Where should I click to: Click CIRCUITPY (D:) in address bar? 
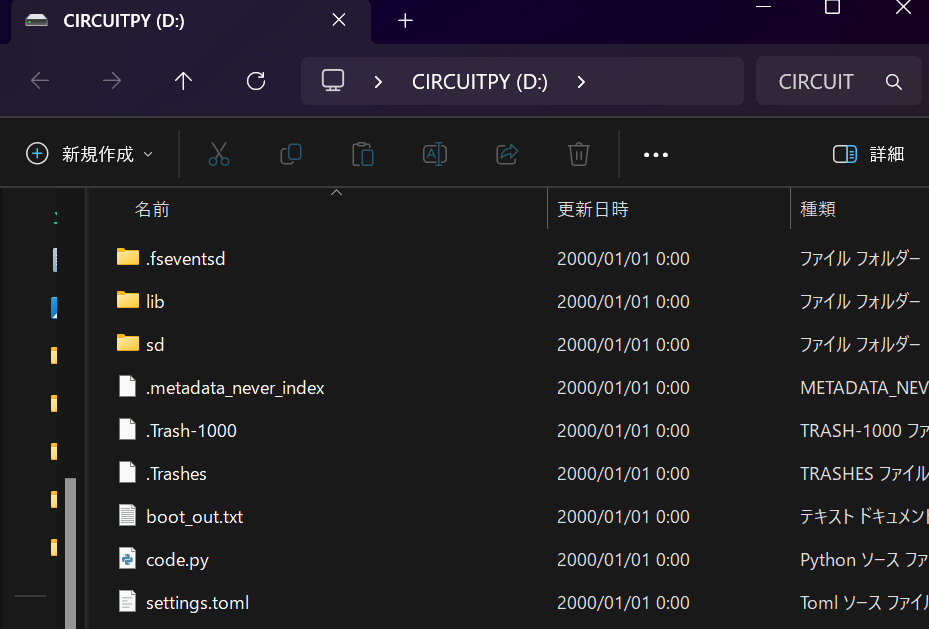coord(479,82)
